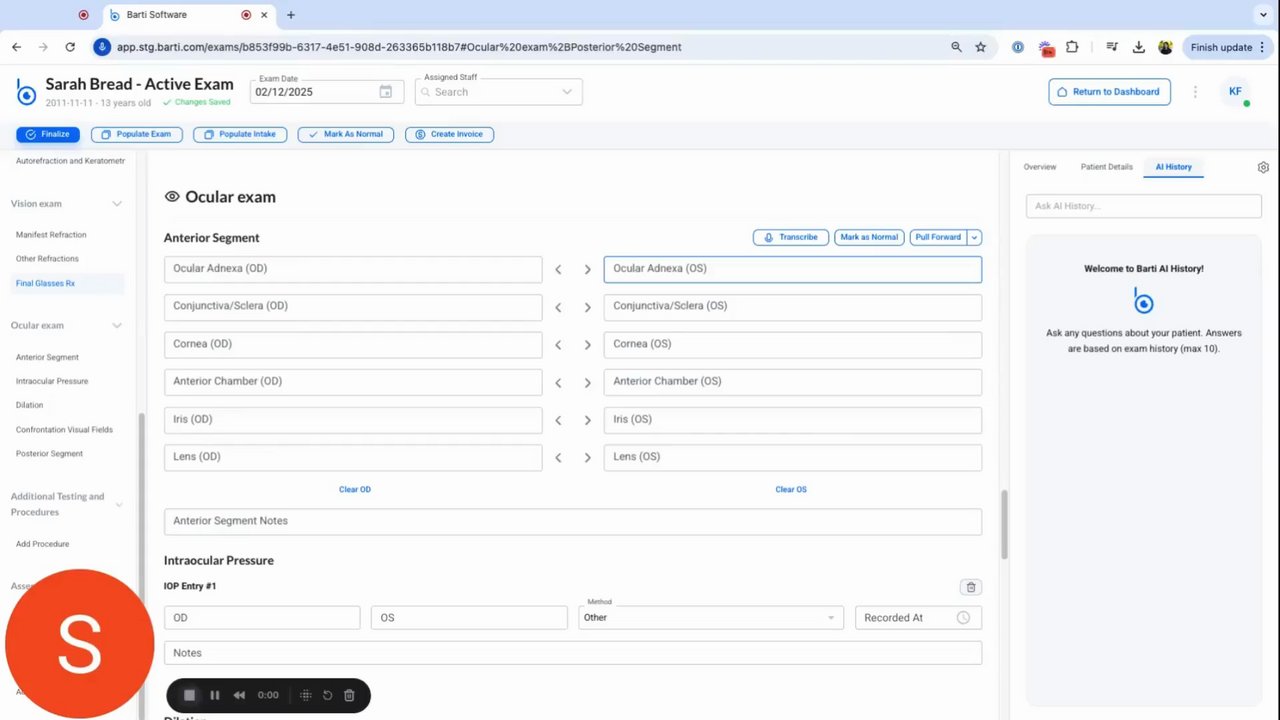The height and width of the screenshot is (720, 1280).
Task: Copy Anterior Chamber OS to OD left arrow
Action: tap(558, 382)
